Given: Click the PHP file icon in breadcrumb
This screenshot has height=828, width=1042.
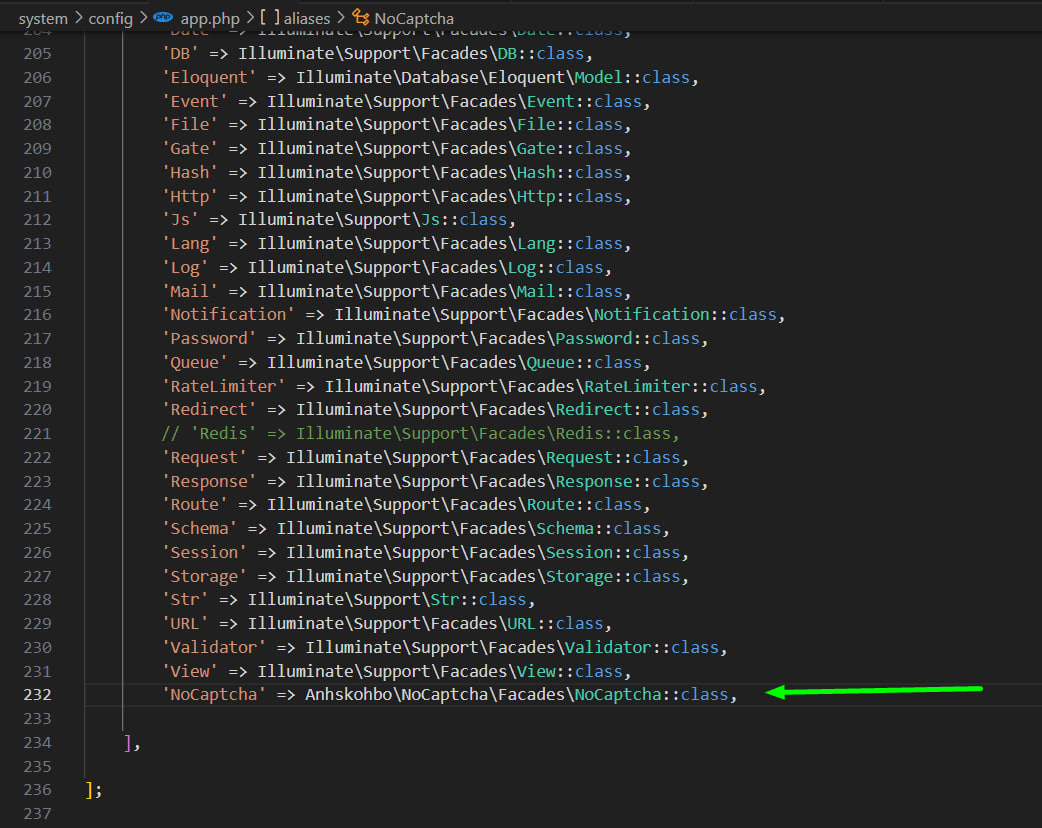Looking at the screenshot, I should 163,19.
